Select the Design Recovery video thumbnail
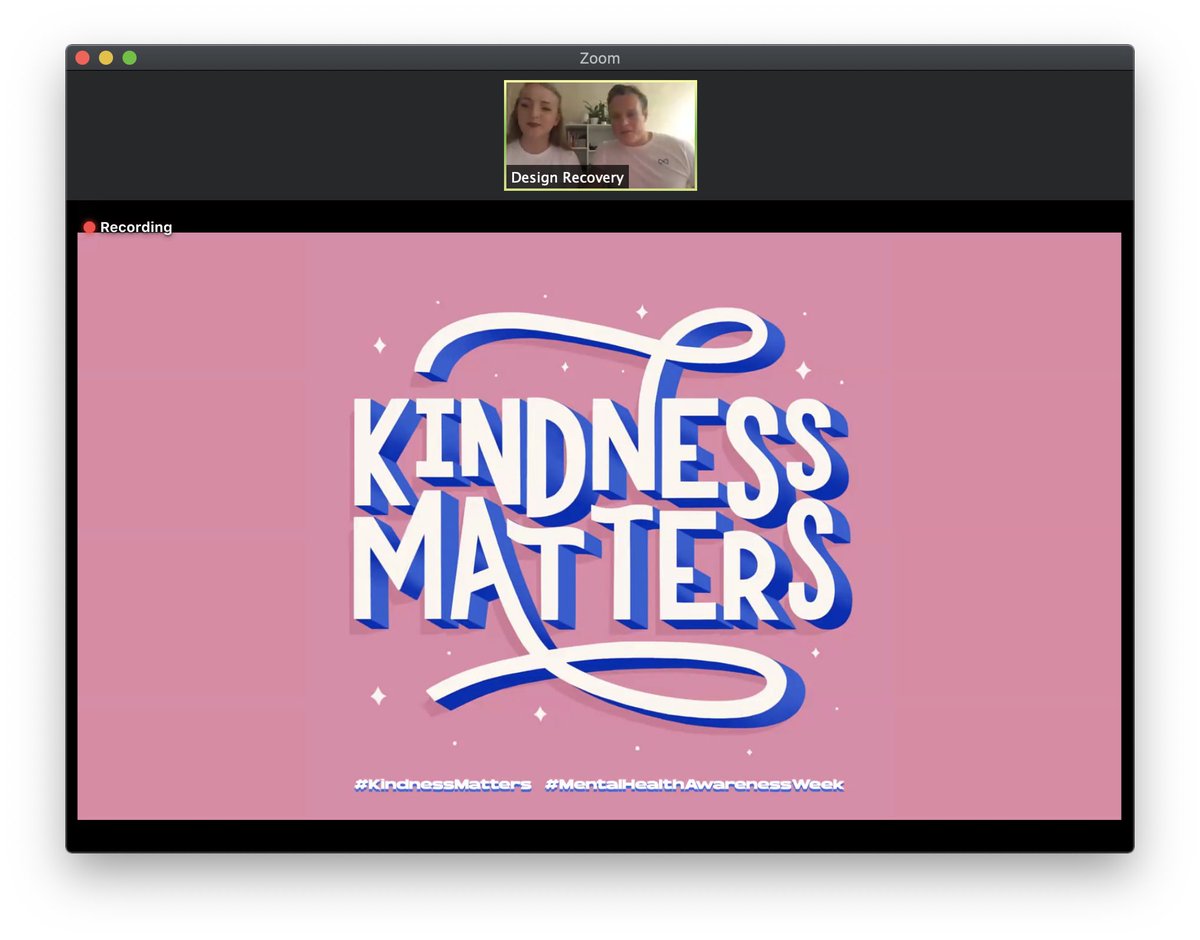This screenshot has height=940, width=1200. 600,135
